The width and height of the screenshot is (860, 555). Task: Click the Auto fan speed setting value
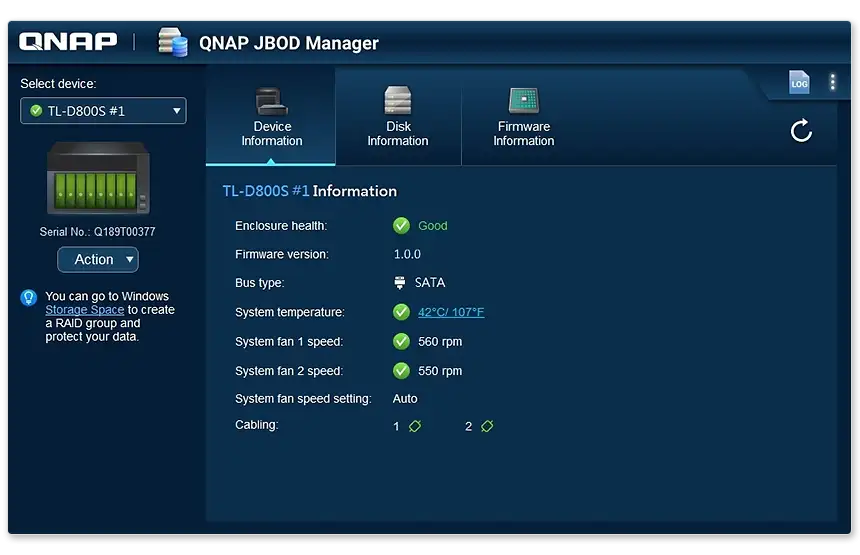(405, 399)
